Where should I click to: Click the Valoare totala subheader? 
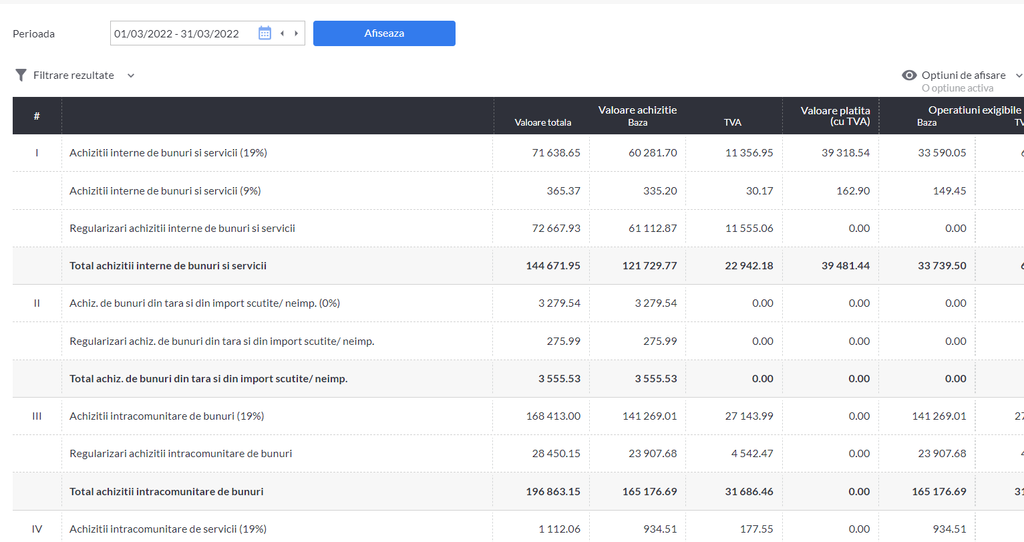click(543, 123)
